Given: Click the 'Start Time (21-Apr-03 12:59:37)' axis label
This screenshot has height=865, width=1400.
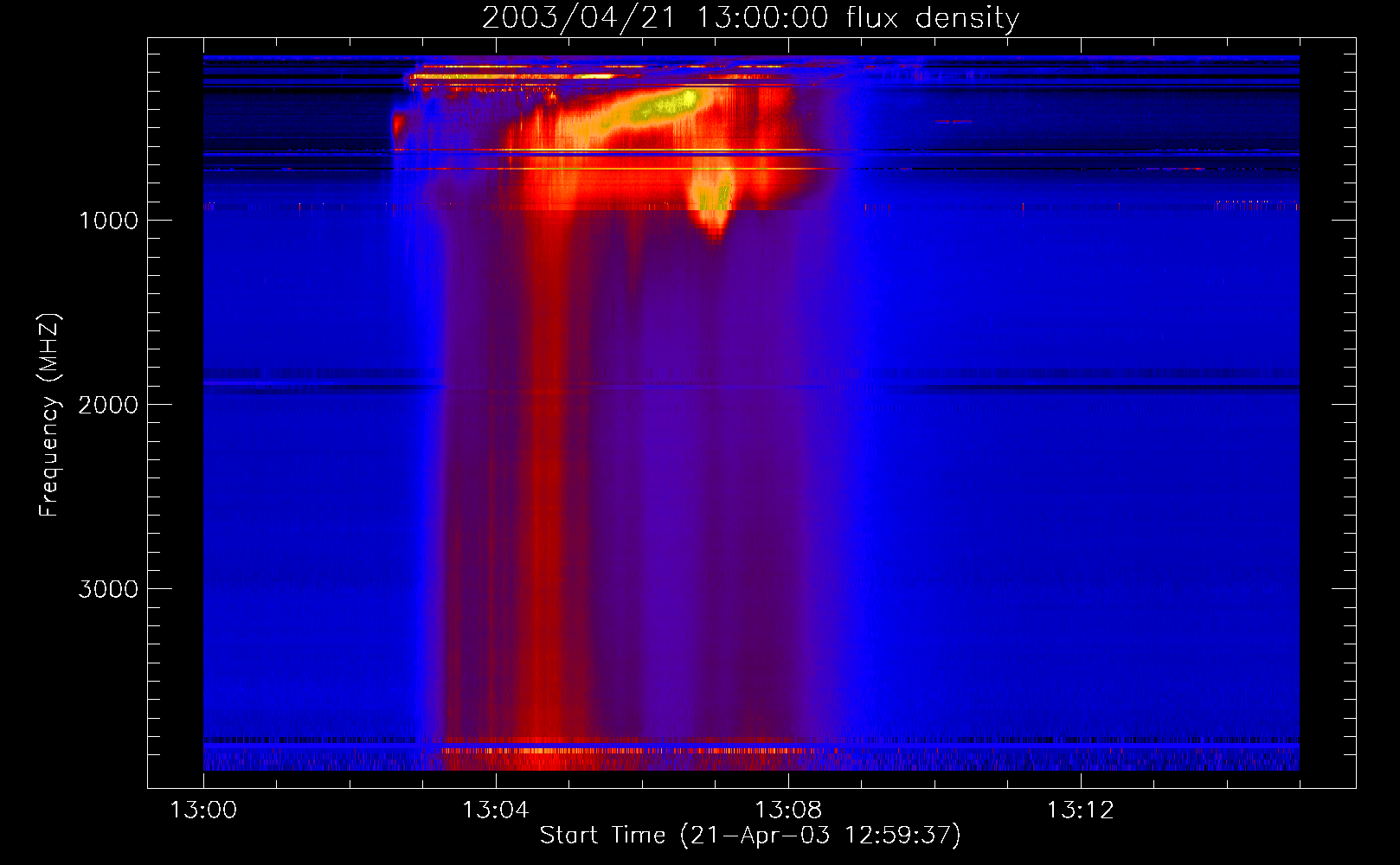Looking at the screenshot, I should click(750, 836).
